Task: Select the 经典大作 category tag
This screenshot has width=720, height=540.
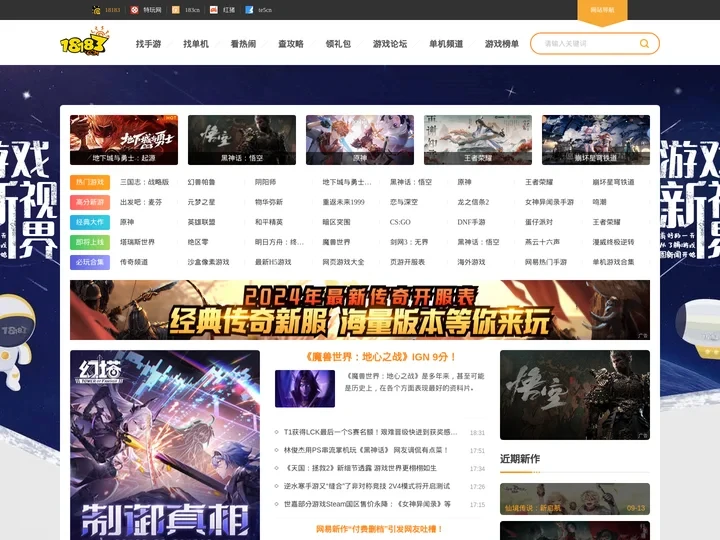Action: click(90, 222)
